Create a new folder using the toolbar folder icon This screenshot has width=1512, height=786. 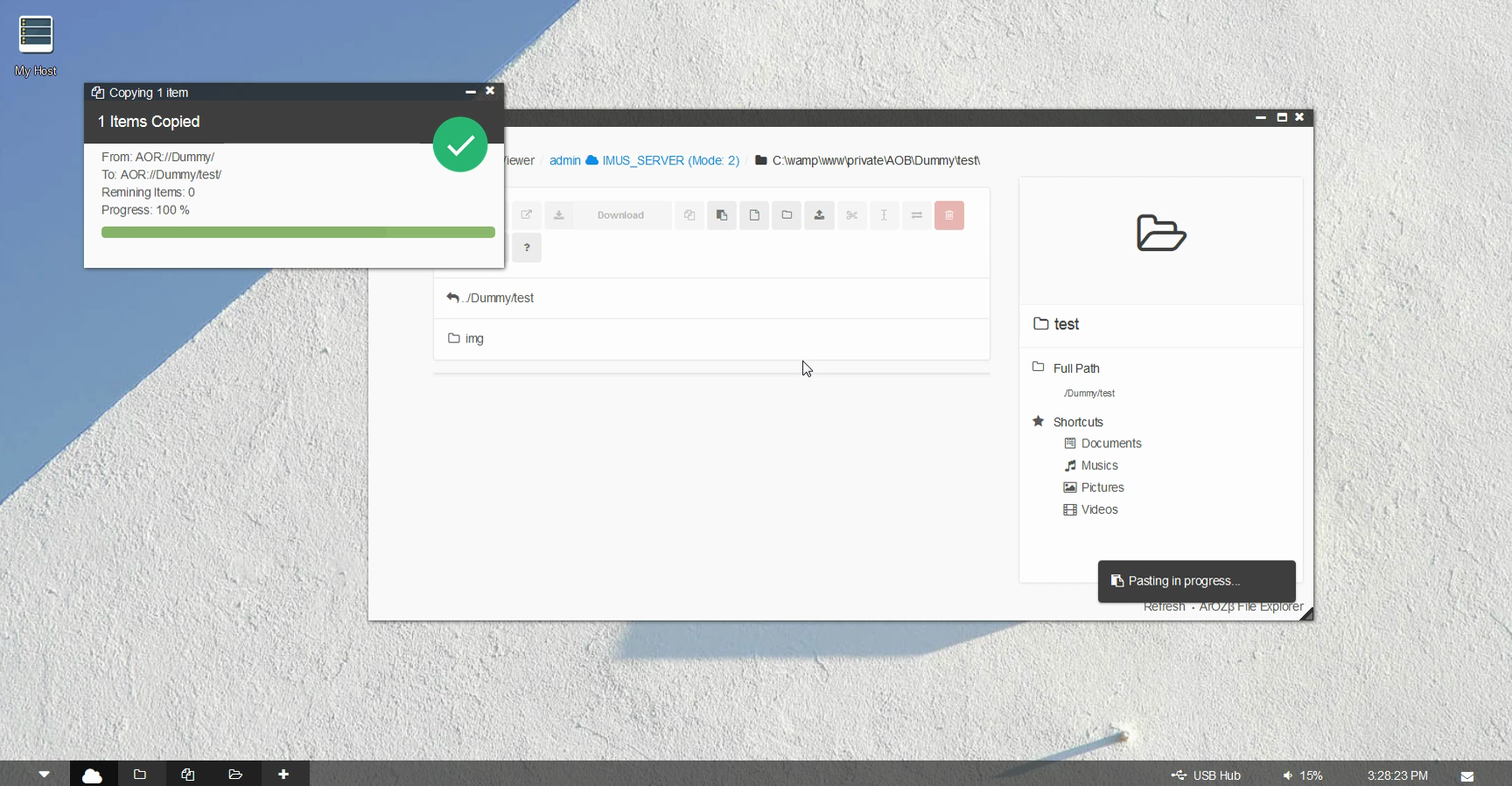tap(787, 215)
